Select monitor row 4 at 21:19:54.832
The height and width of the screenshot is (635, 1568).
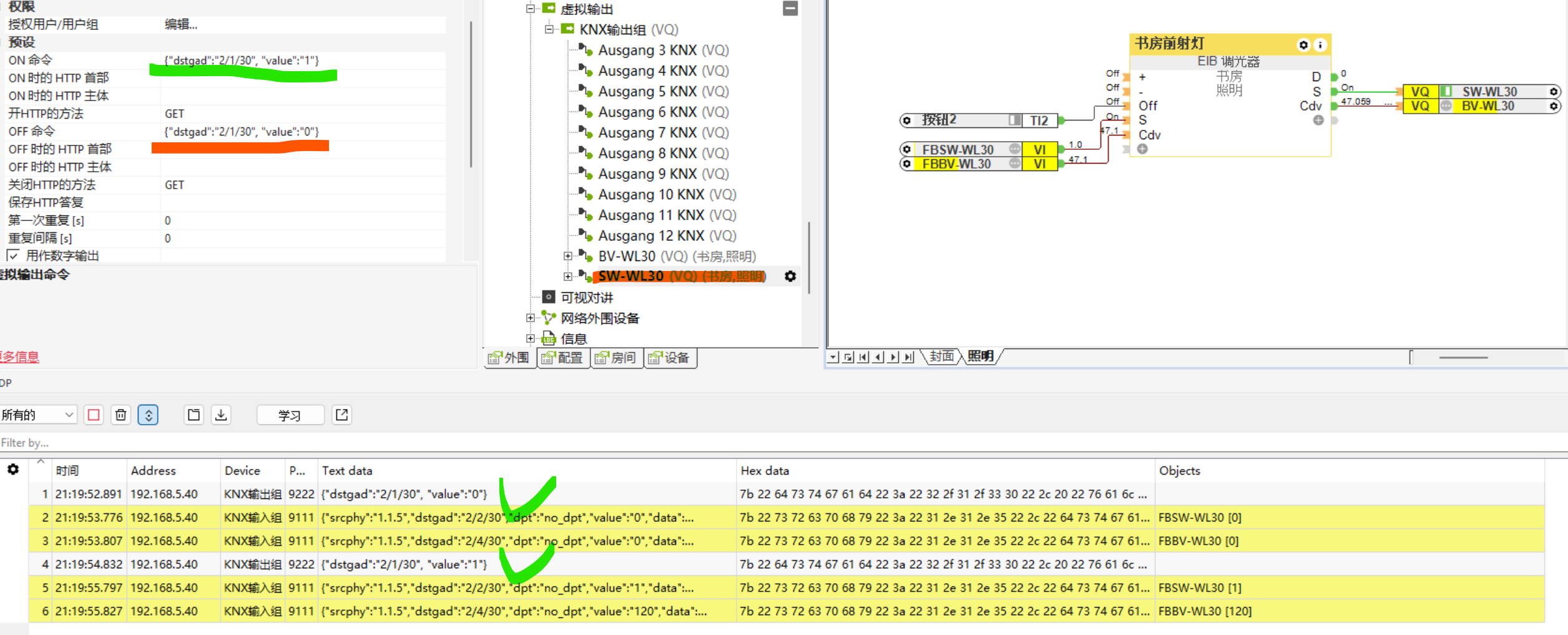point(786,564)
